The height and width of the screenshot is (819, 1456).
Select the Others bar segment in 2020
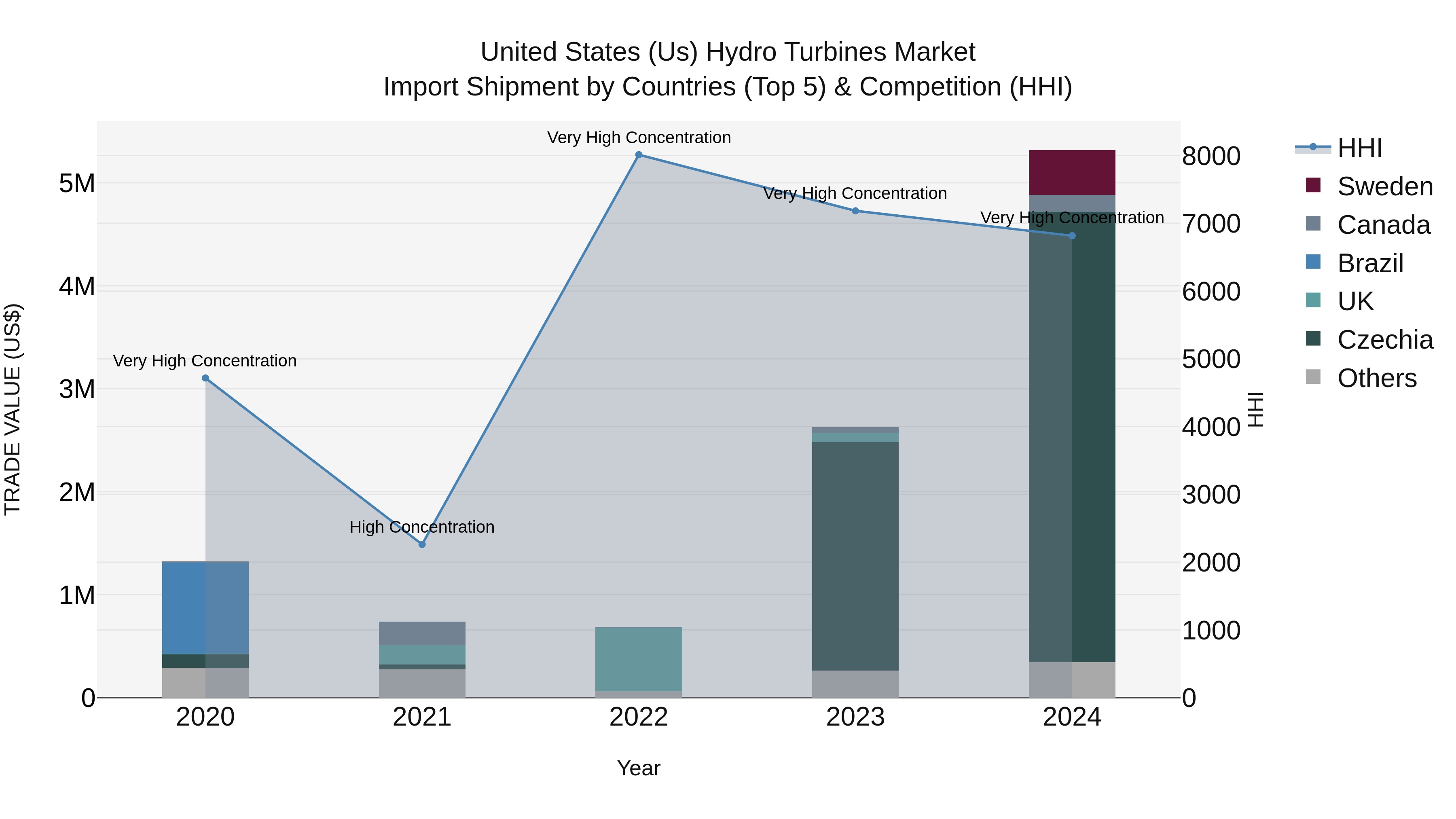205,682
